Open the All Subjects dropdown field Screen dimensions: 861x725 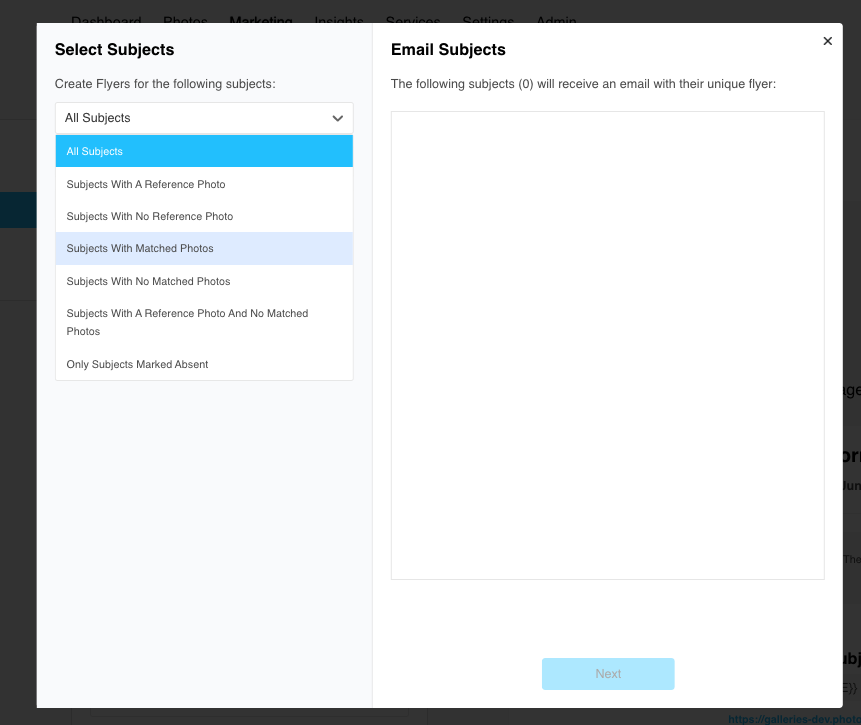tap(204, 118)
